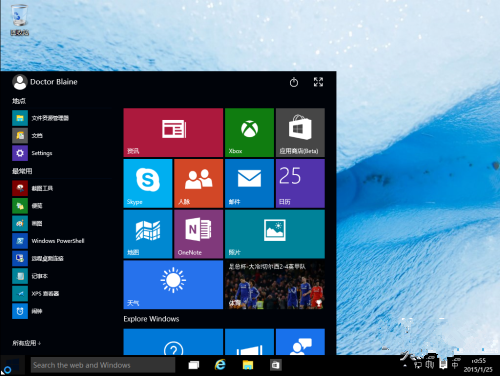This screenshot has width=500, height=376.
Task: Click the Start button on the taskbar
Action: click(13, 365)
